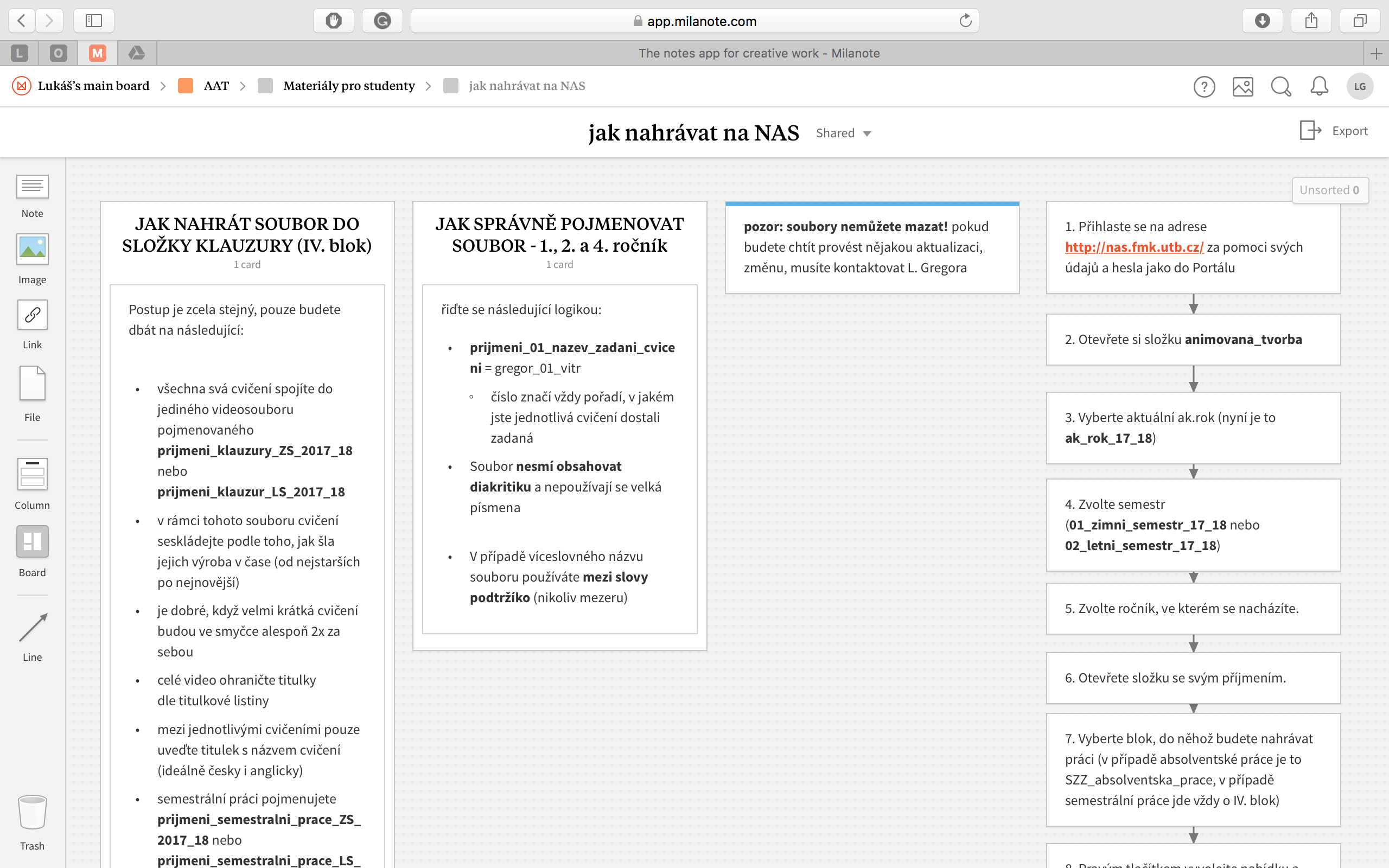Select the File tool in sidebar
Image resolution: width=1389 pixels, height=868 pixels.
coord(32,383)
